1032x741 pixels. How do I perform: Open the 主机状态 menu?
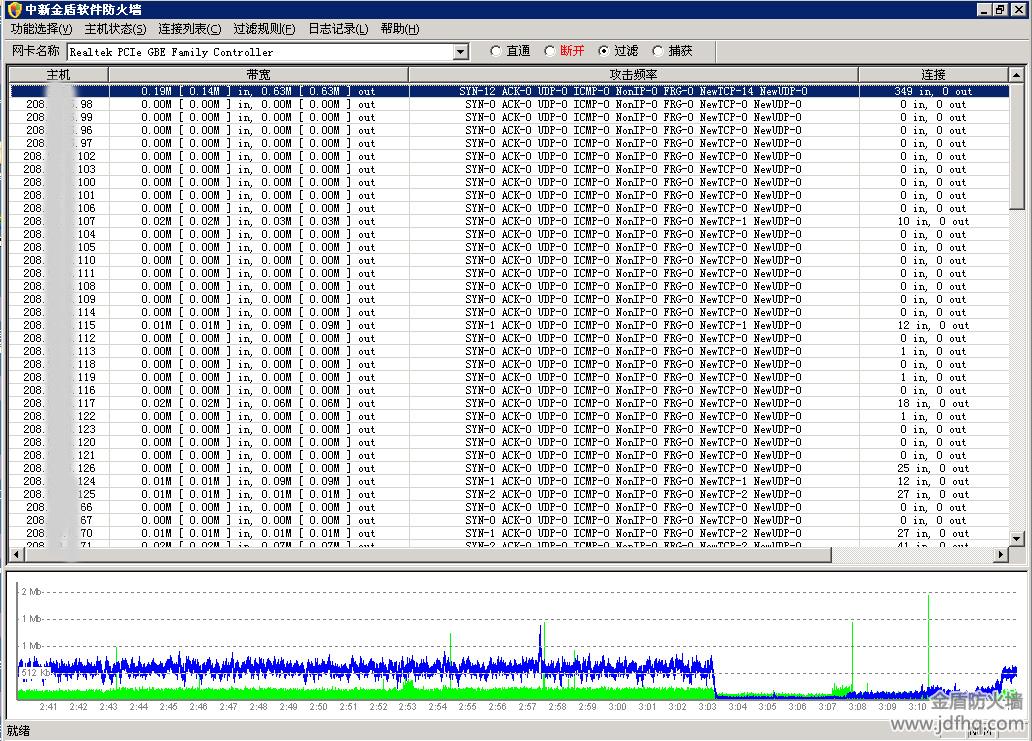click(x=115, y=29)
